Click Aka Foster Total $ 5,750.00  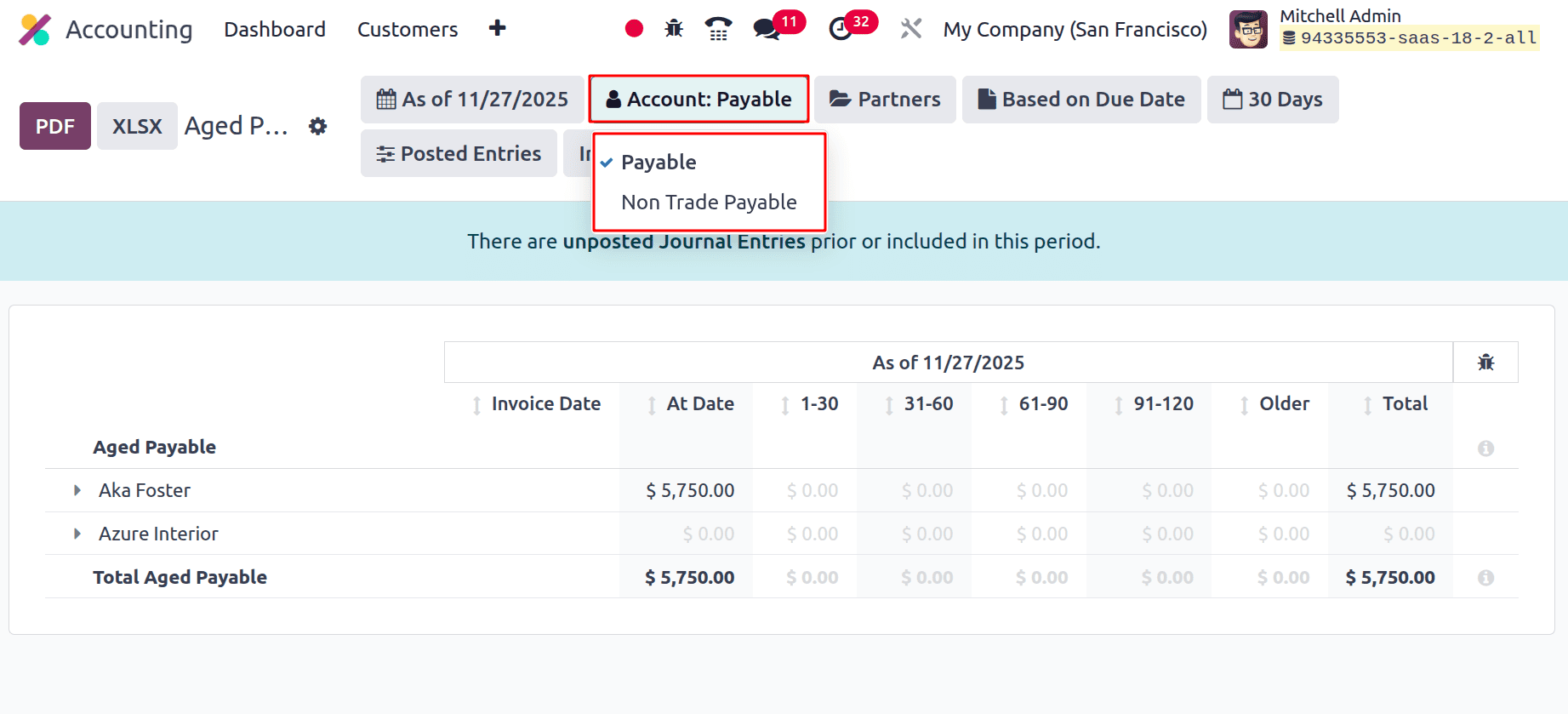[1390, 491]
